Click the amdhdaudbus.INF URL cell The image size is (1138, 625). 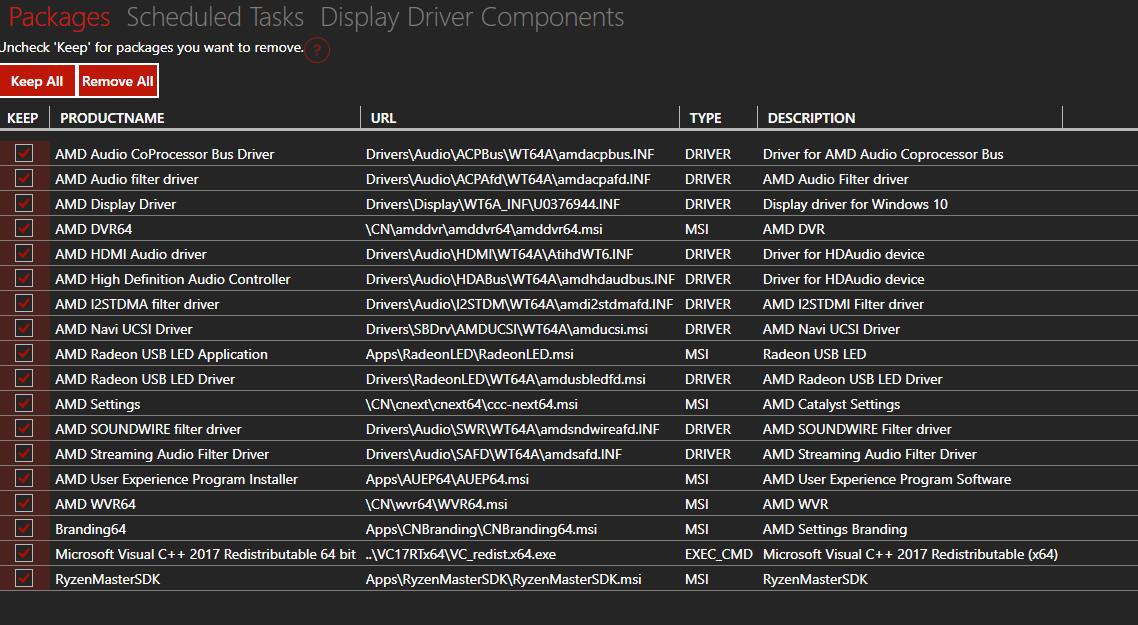(520, 279)
